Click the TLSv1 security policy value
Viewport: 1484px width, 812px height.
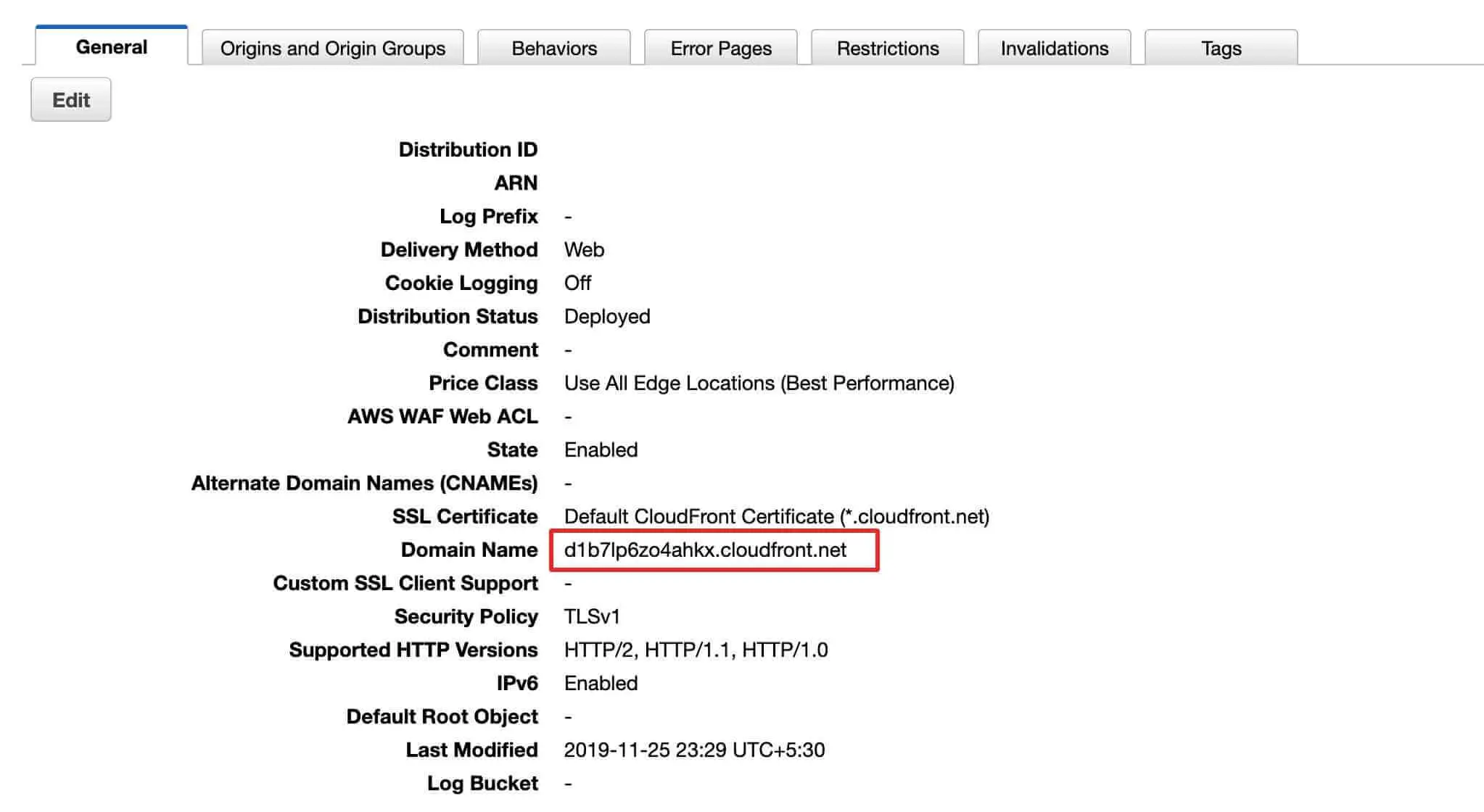(x=592, y=617)
